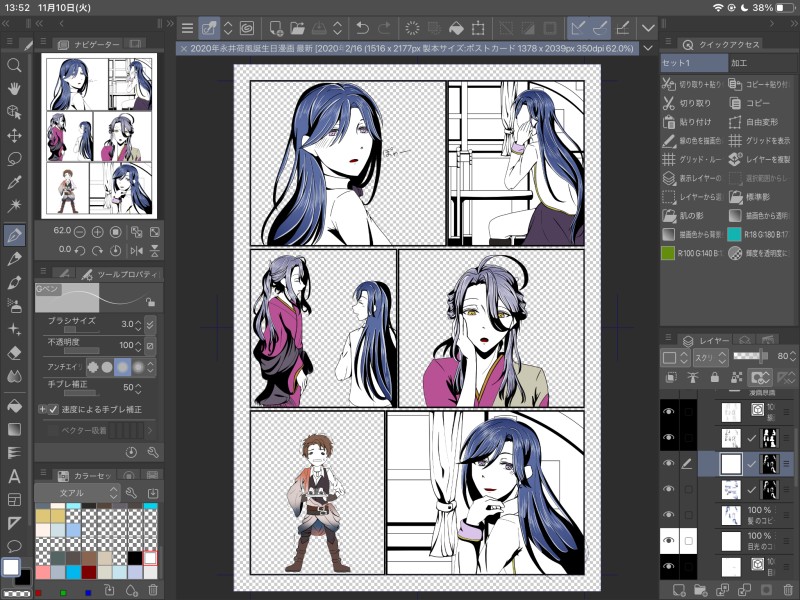
Task: Open the ツールプロパティ tab
Action: click(120, 274)
